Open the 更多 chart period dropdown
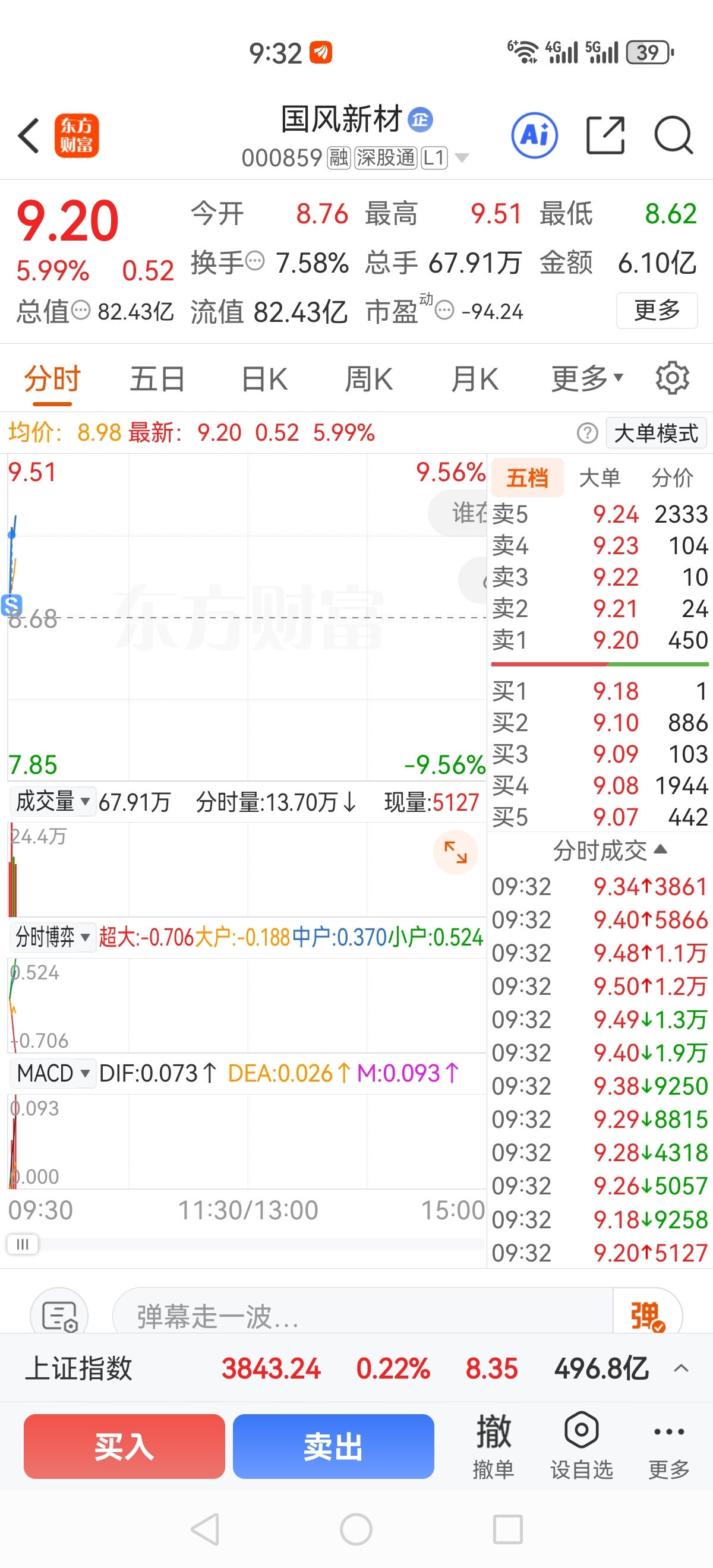This screenshot has width=713, height=1568. coord(587,378)
